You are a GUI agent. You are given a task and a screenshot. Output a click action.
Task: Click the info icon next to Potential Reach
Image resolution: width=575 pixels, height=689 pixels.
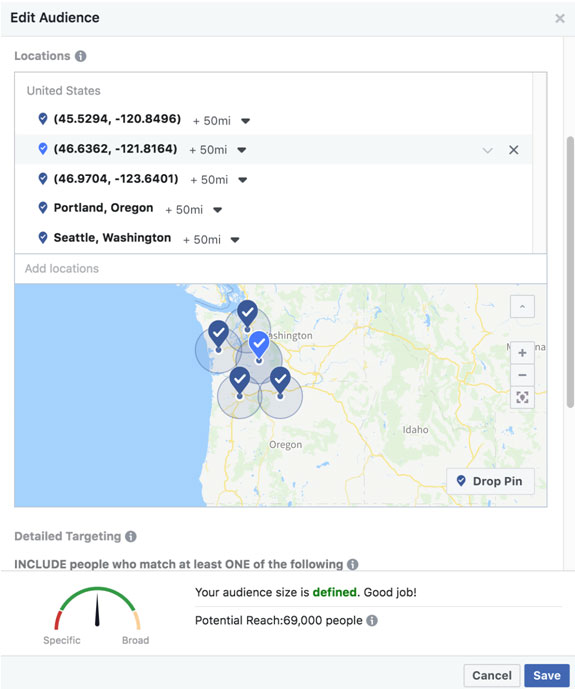point(372,620)
